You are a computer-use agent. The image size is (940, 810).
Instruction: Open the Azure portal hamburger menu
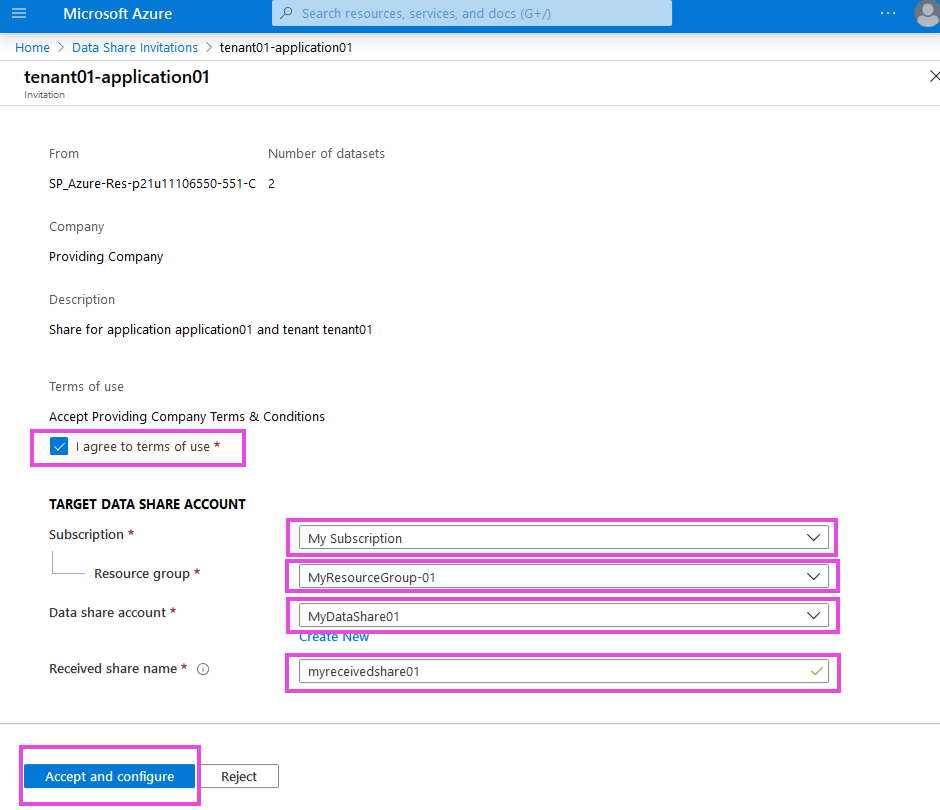(x=19, y=13)
